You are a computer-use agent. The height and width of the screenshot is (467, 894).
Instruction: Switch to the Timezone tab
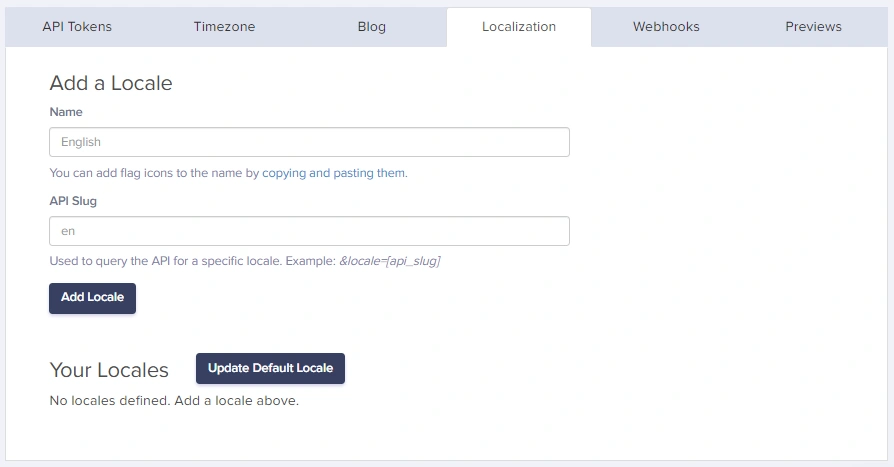(x=224, y=27)
